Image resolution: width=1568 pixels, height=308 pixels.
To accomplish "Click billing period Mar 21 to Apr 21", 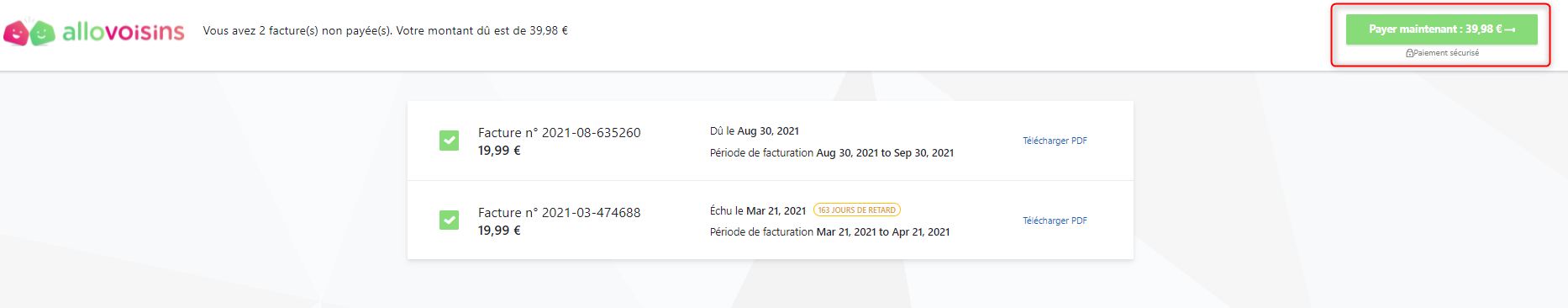I will pyautogui.click(x=830, y=232).
